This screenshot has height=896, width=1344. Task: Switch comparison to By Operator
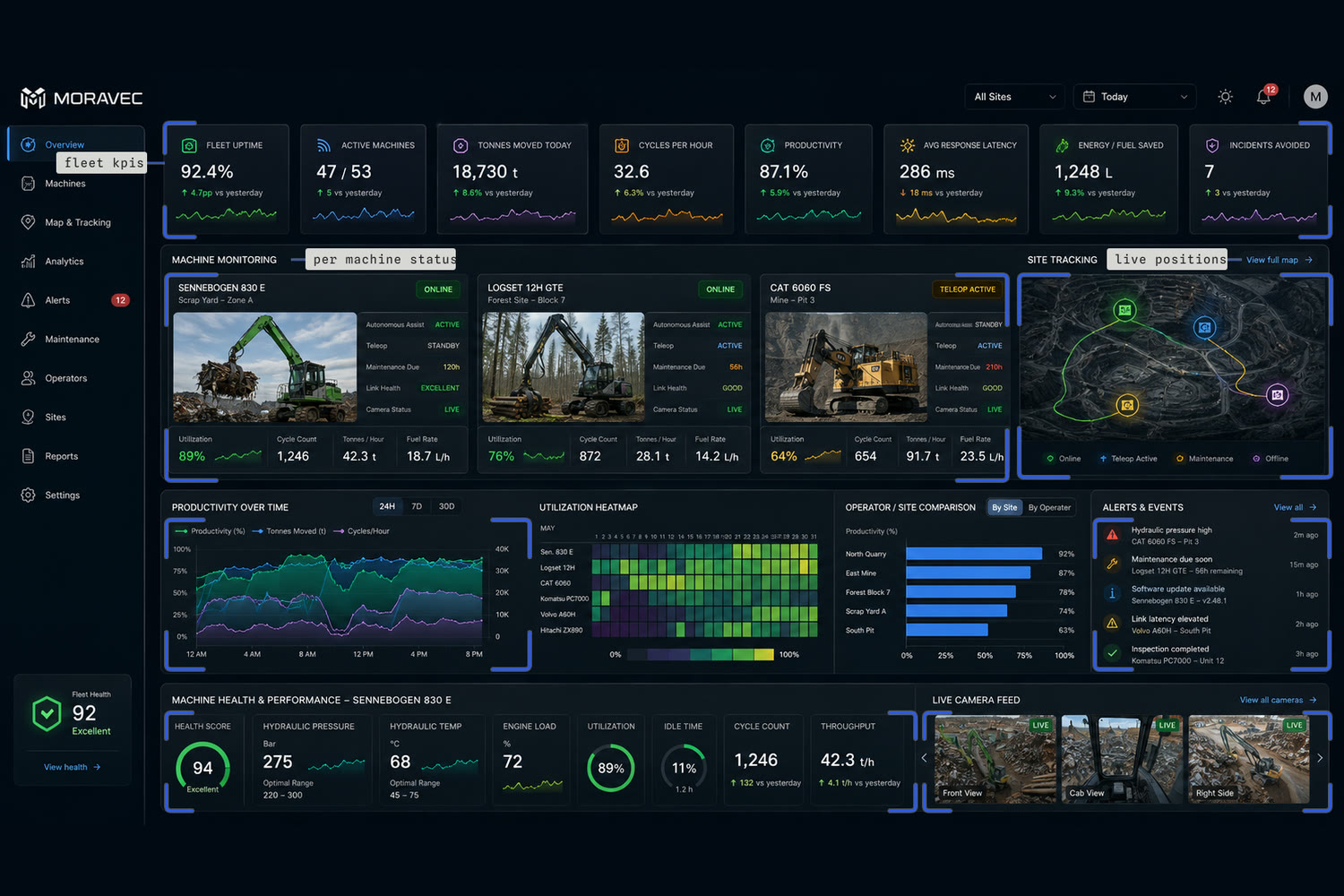1049,507
